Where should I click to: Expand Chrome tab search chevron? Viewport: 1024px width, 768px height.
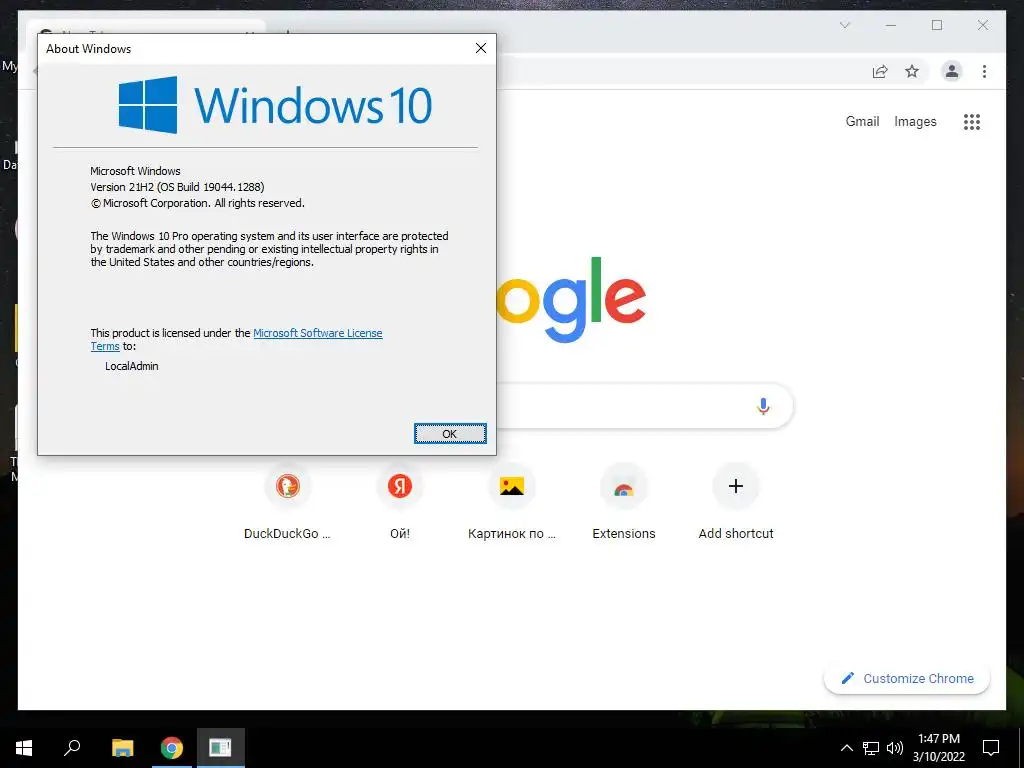click(x=844, y=25)
